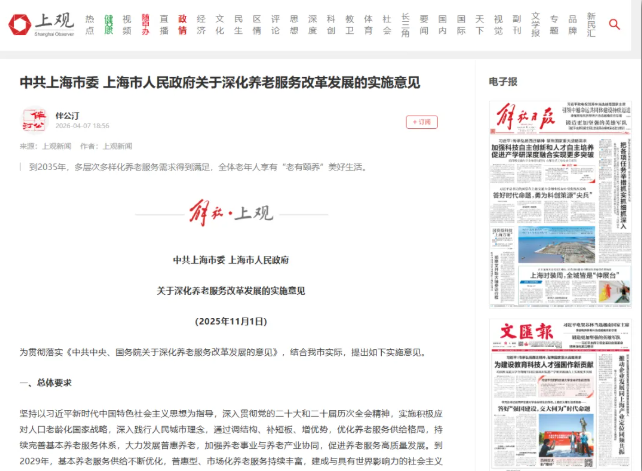Screen dimensions: 642x471
Task: Open the 深度 navigation item
Action: click(x=312, y=25)
